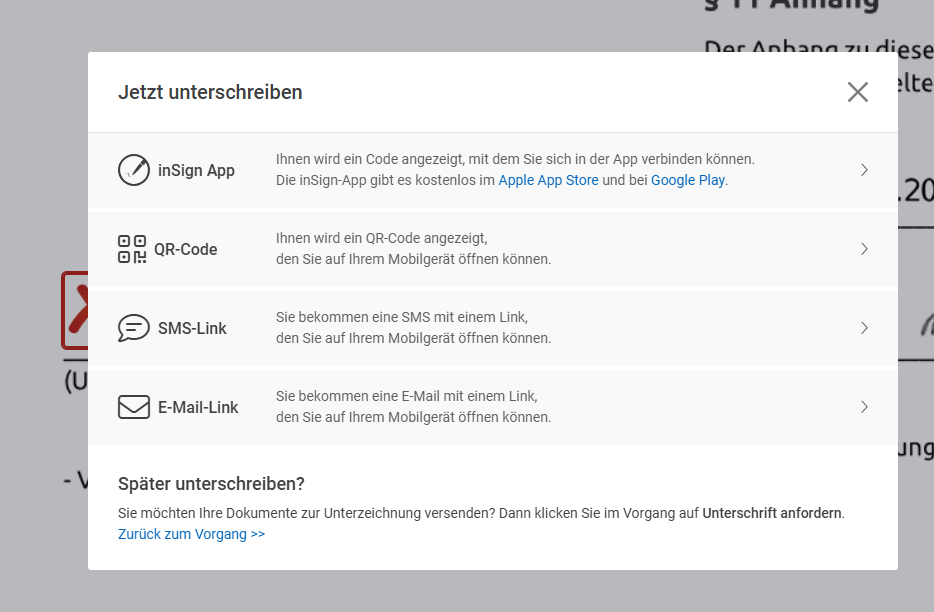Select the inSign App label
This screenshot has height=612, width=934.
[196, 170]
